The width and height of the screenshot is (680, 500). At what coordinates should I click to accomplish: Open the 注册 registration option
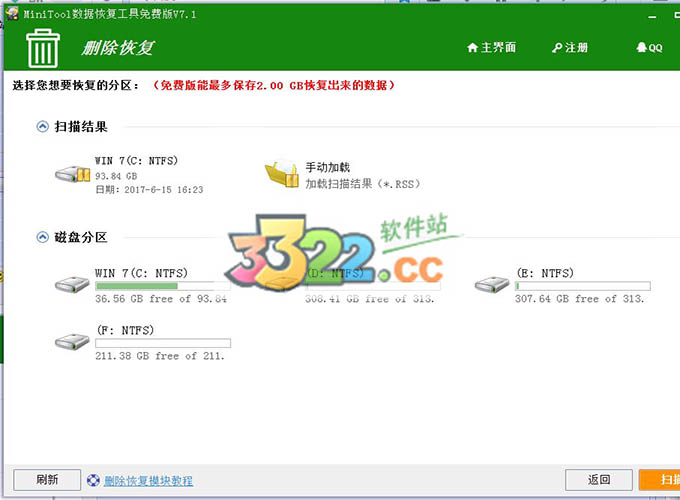[x=570, y=47]
